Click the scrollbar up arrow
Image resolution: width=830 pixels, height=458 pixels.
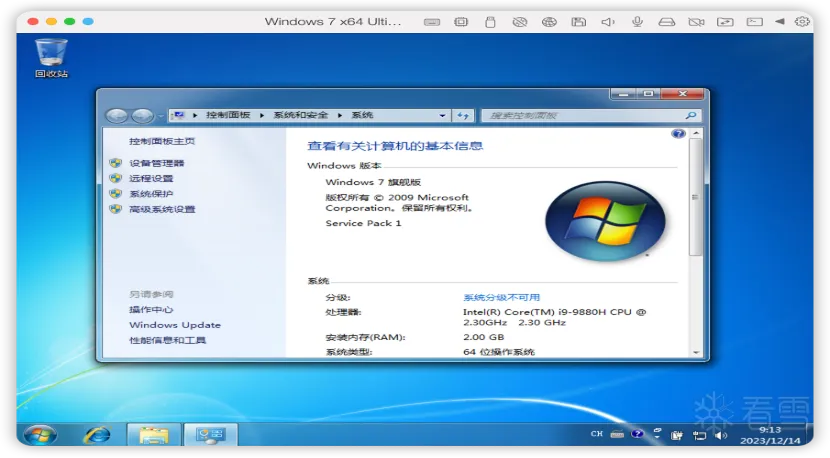tap(696, 133)
